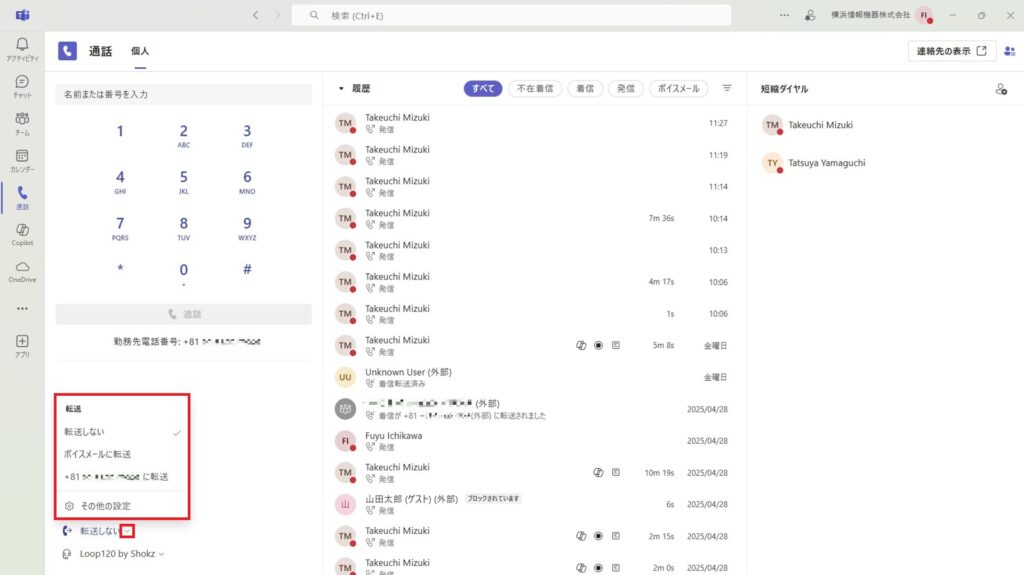Click the 名前または番号を入力 input field
The width and height of the screenshot is (1024, 575).
tap(184, 94)
